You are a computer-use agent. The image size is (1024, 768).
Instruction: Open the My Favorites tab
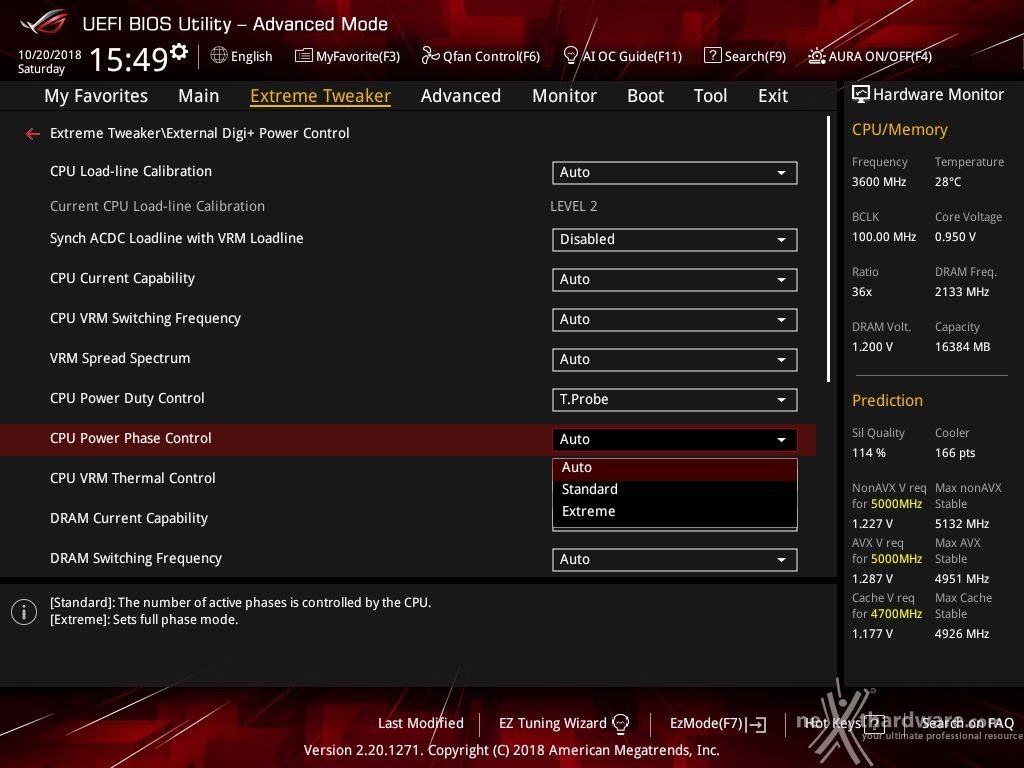[x=96, y=96]
